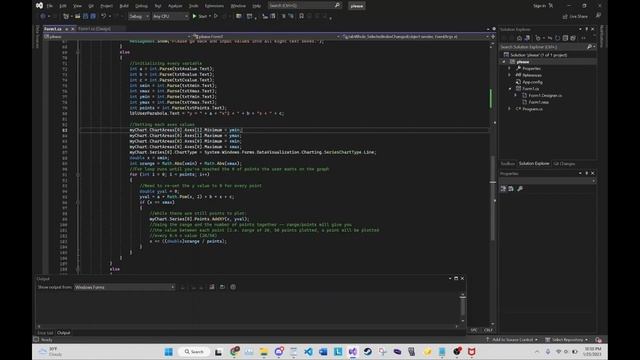This screenshot has height=360, width=640.
Task: Collapse the else block outline marker
Action: 78,52
